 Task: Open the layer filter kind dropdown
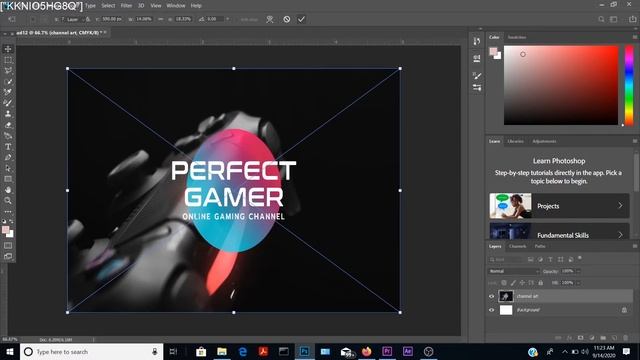(x=506, y=260)
